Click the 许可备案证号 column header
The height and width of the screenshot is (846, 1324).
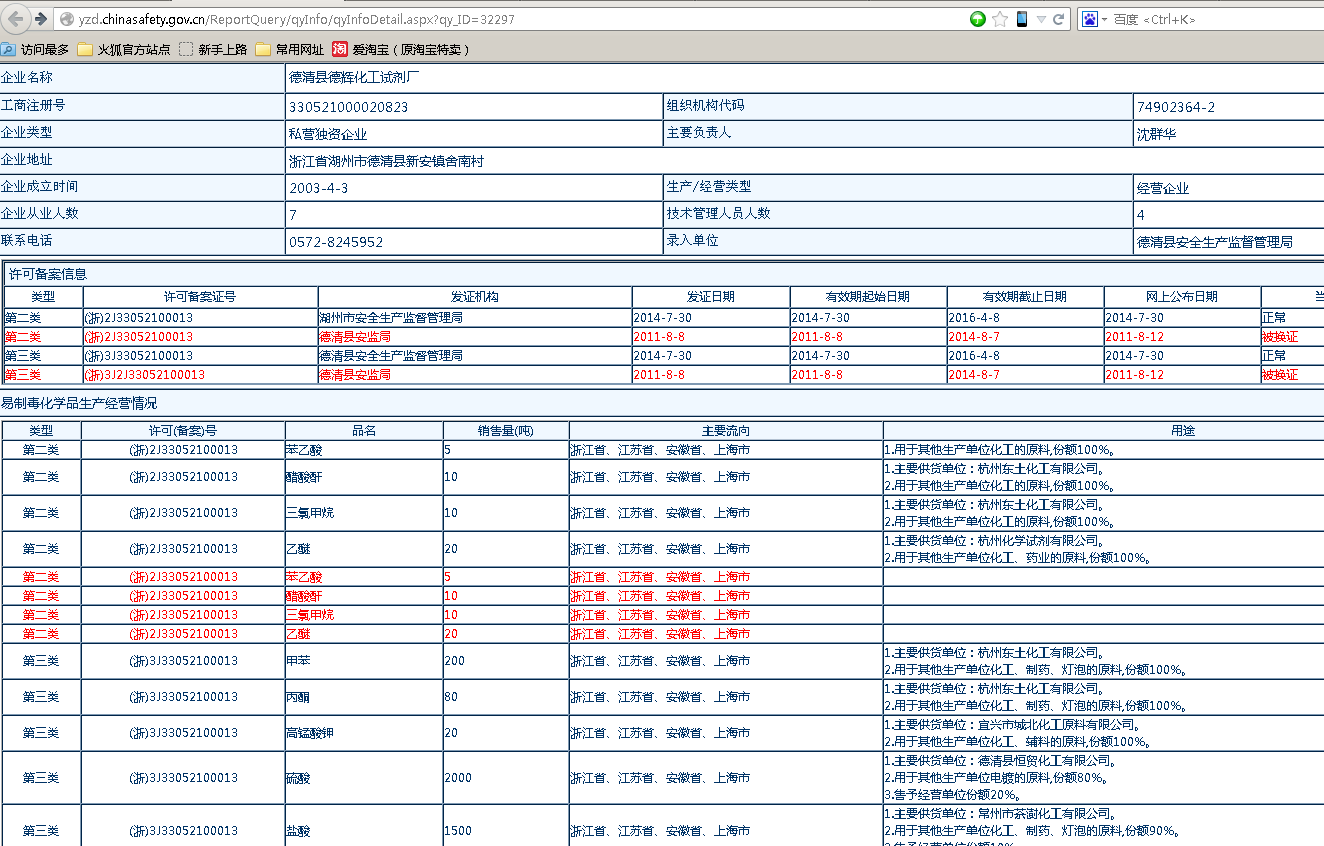pos(200,297)
